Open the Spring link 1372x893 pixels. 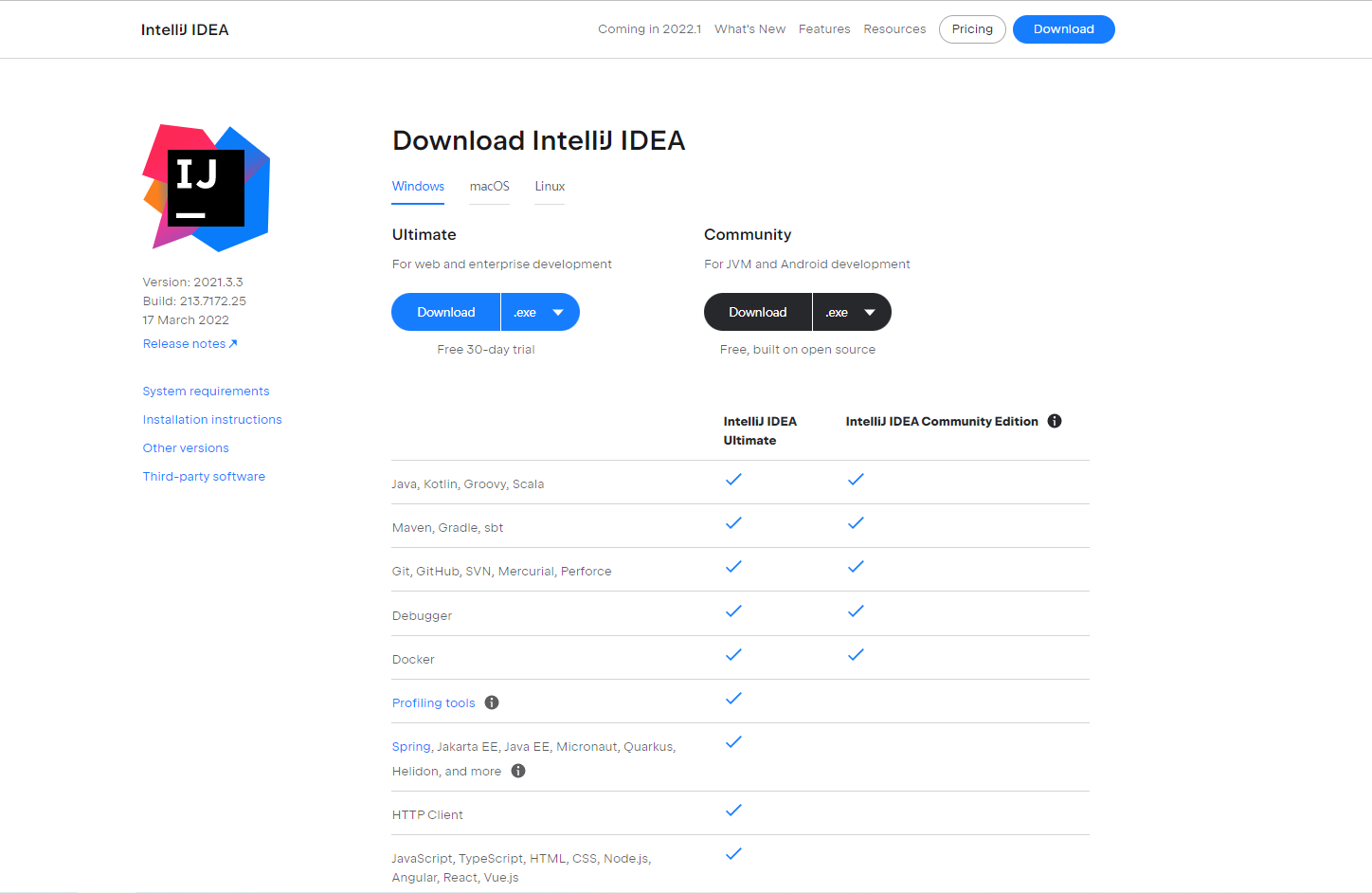click(x=411, y=747)
